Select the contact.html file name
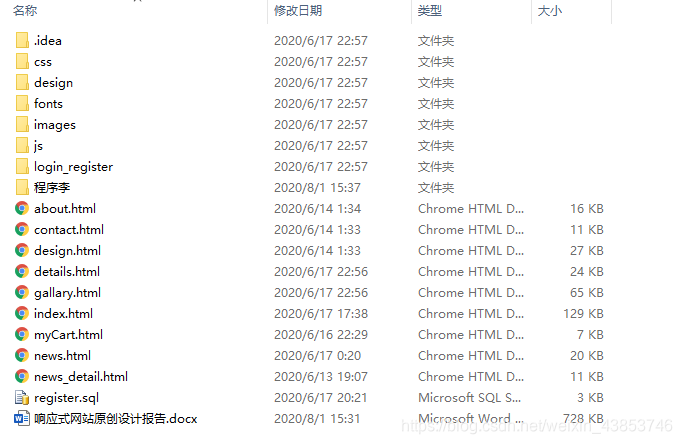 point(69,230)
